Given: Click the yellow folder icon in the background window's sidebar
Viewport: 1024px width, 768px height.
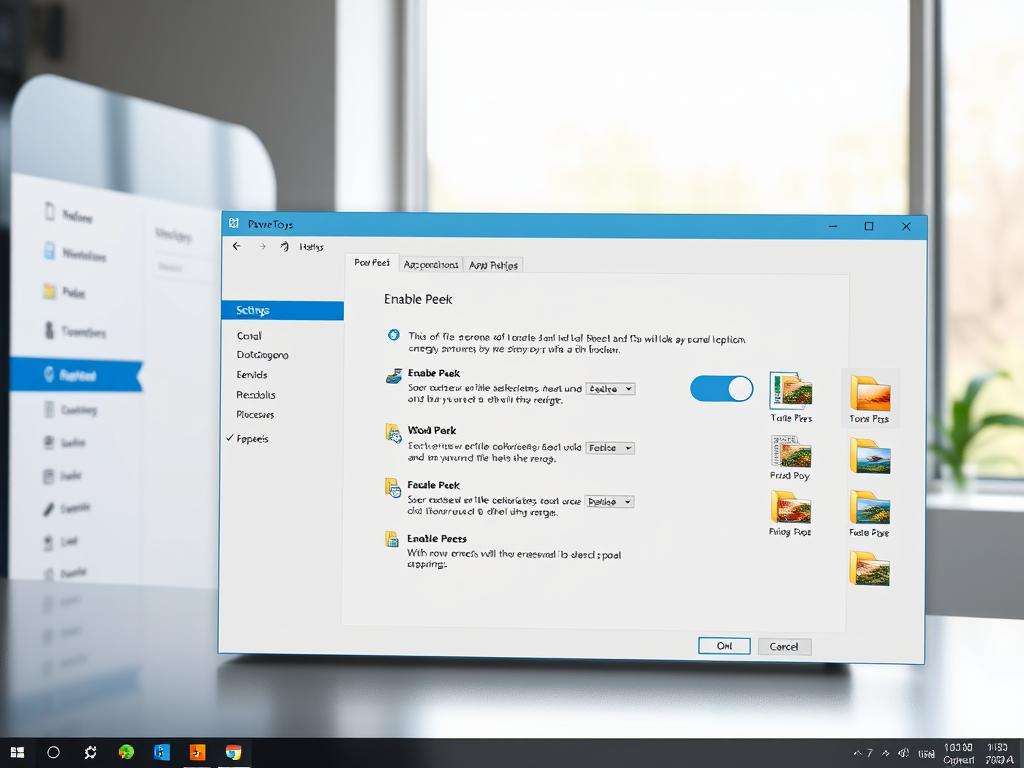Looking at the screenshot, I should pos(50,291).
